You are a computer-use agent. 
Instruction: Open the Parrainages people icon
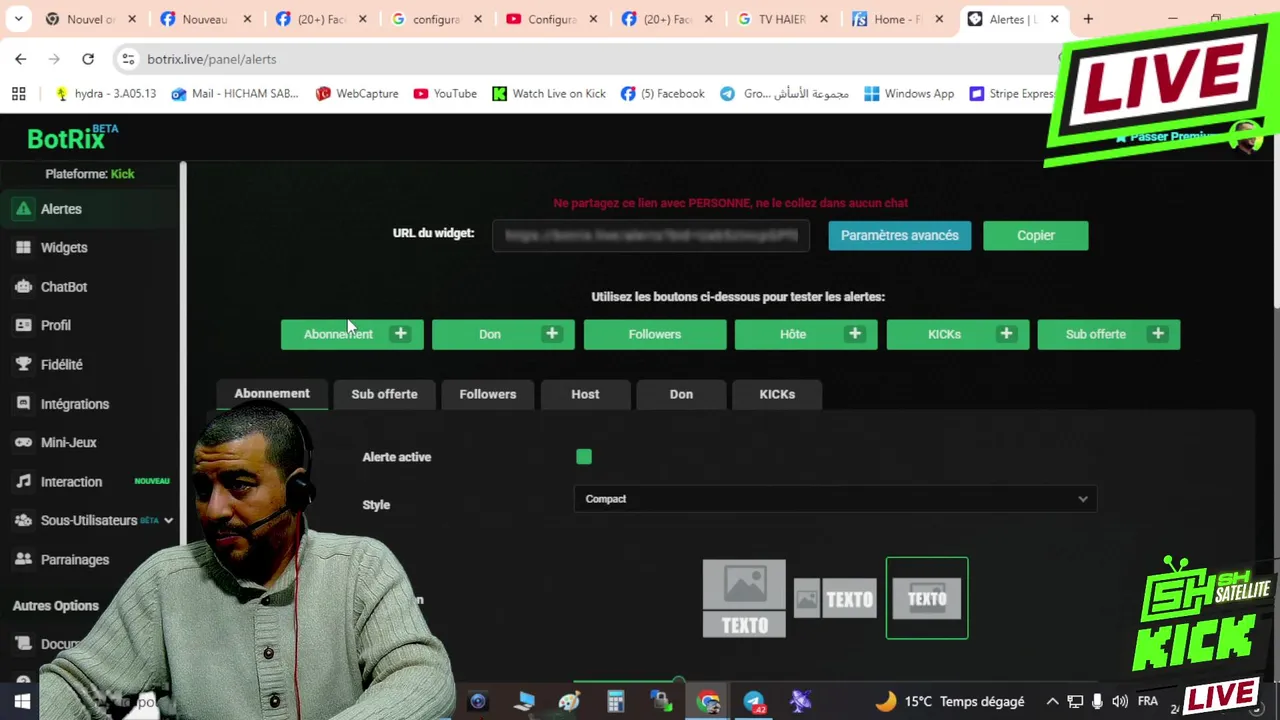click(x=22, y=559)
